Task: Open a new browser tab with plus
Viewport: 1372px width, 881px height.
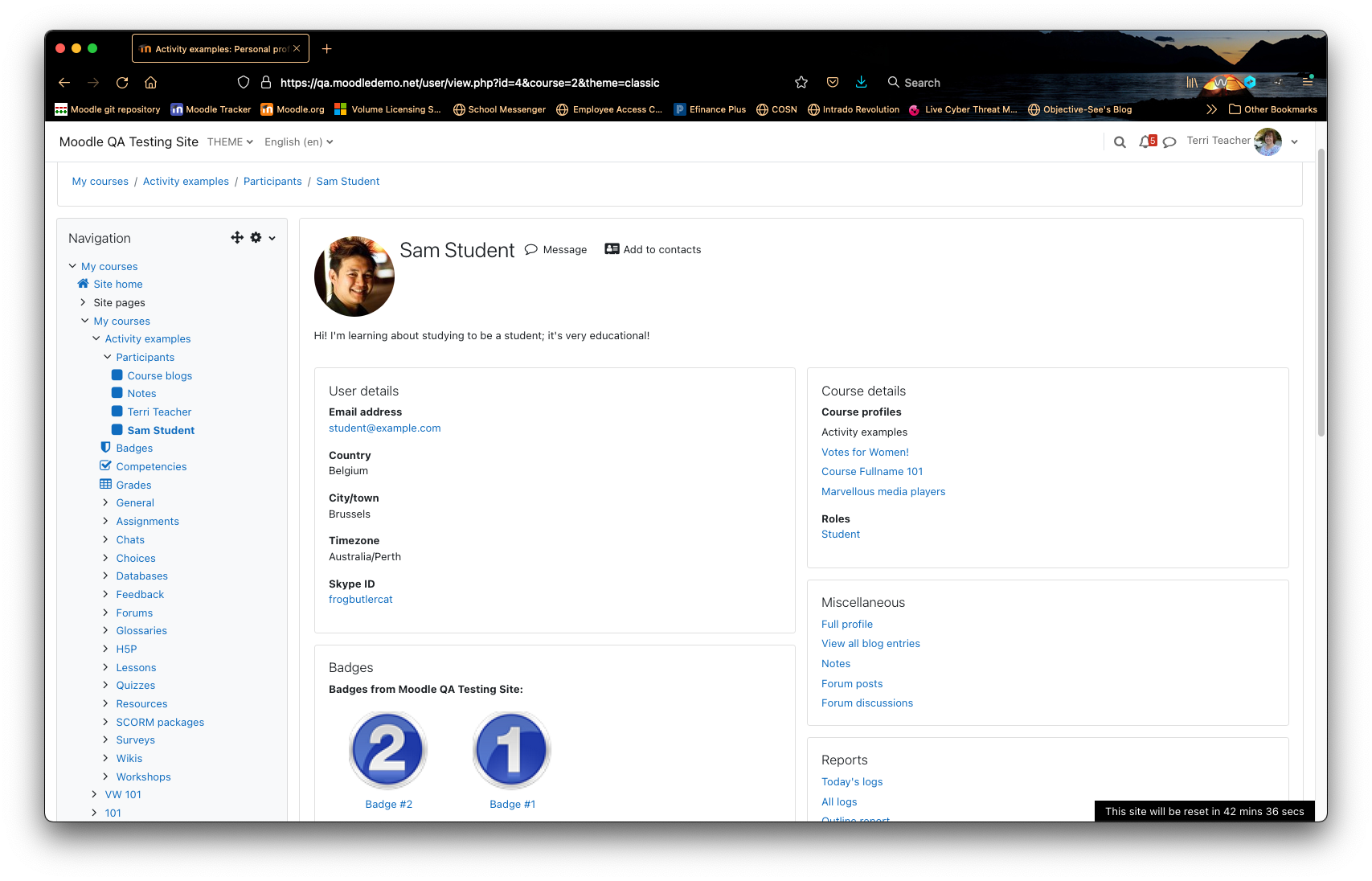Action: [326, 49]
